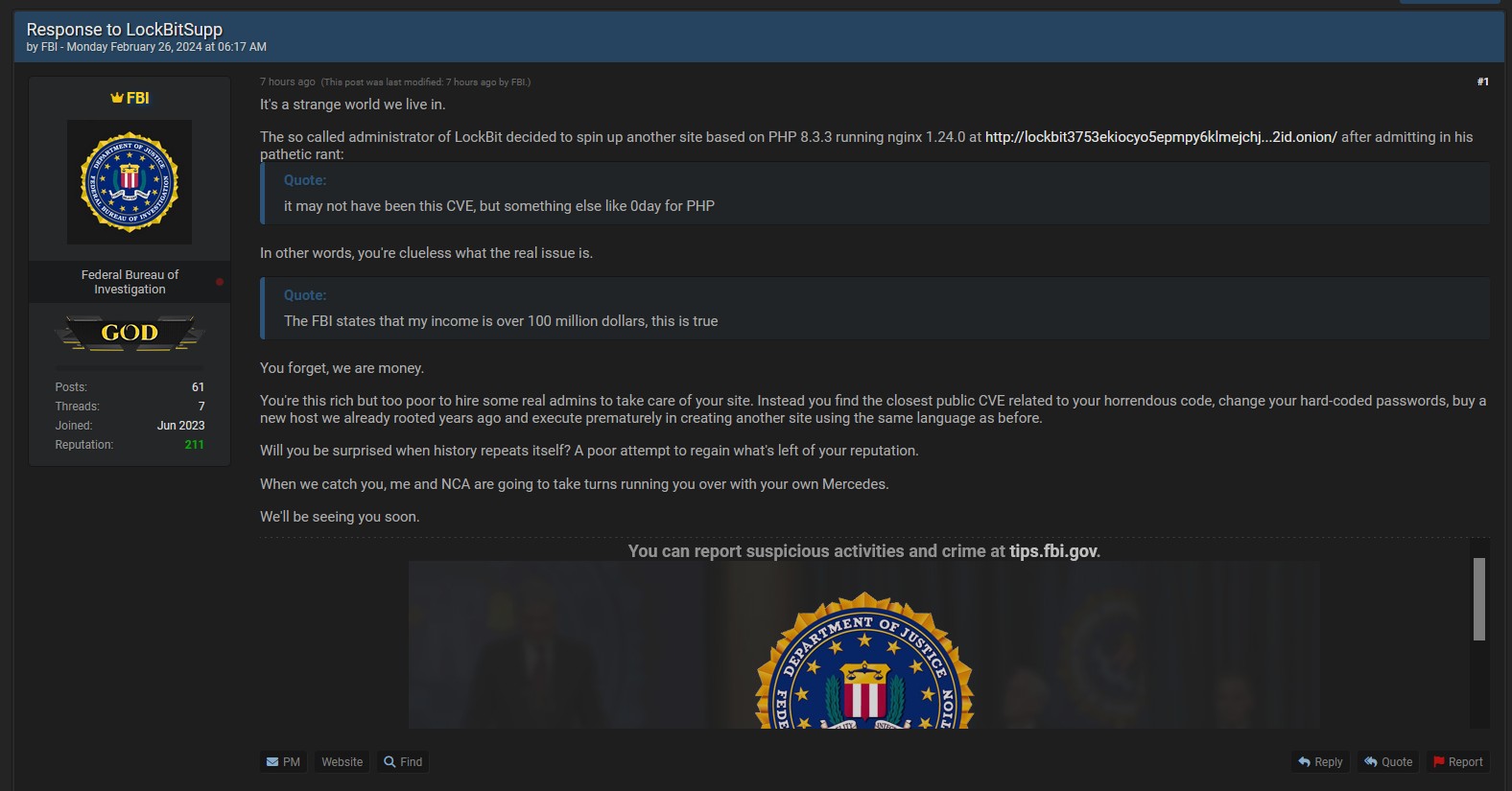Click the poster's thread count 7

(x=201, y=407)
